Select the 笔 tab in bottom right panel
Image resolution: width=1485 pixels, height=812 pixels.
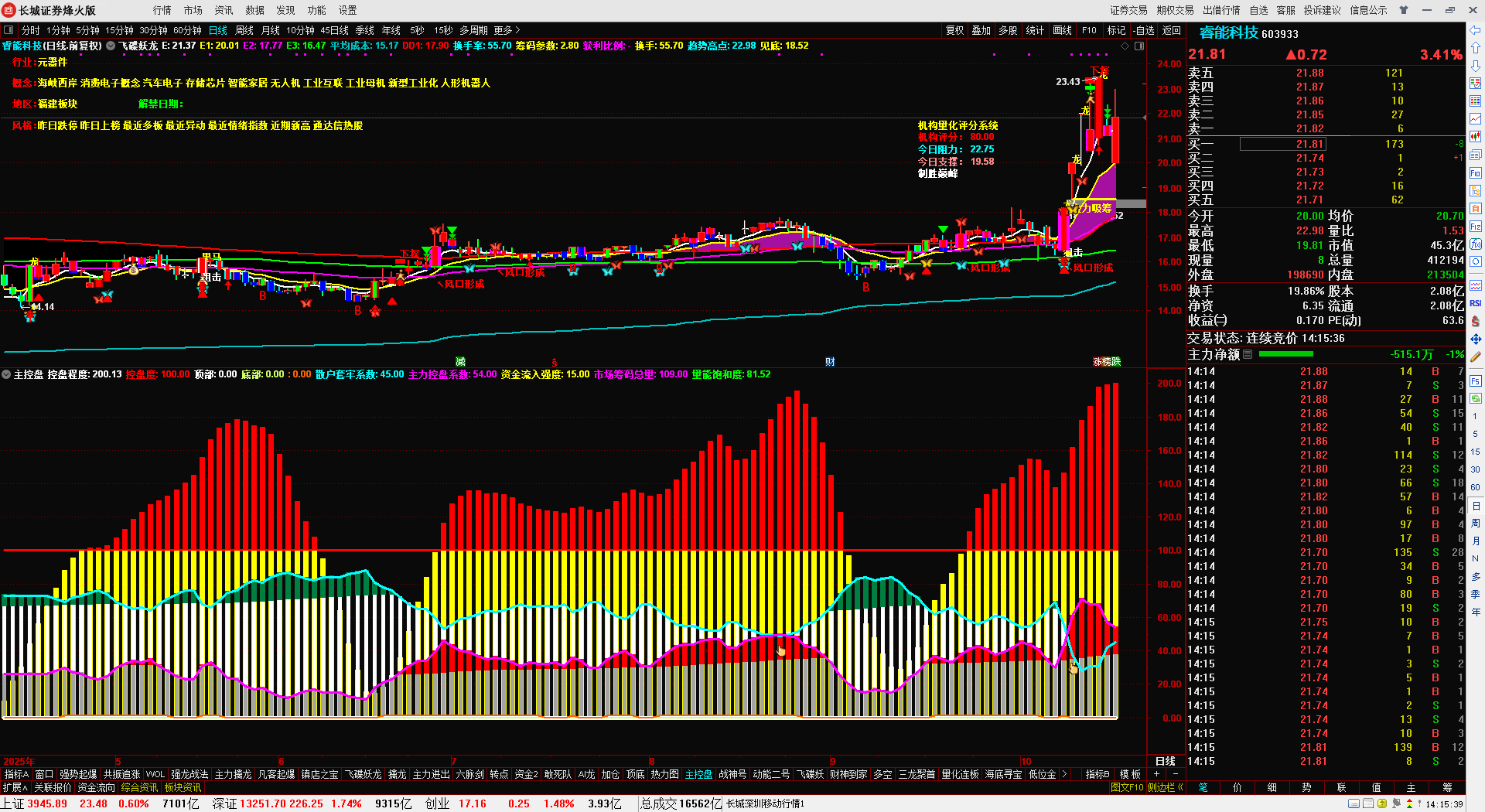(1203, 787)
